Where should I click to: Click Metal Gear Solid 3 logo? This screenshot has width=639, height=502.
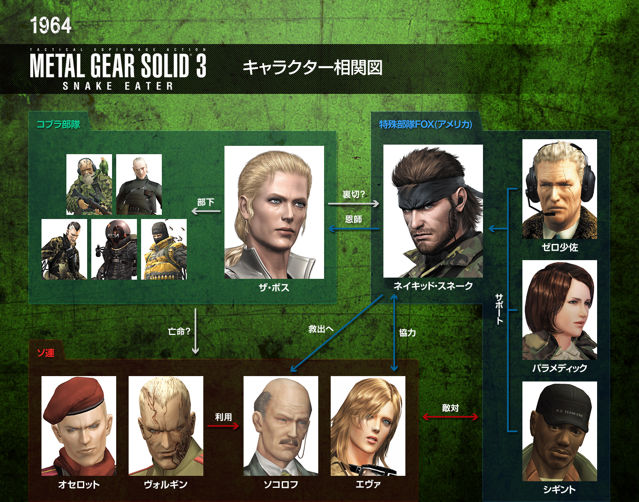click(118, 69)
